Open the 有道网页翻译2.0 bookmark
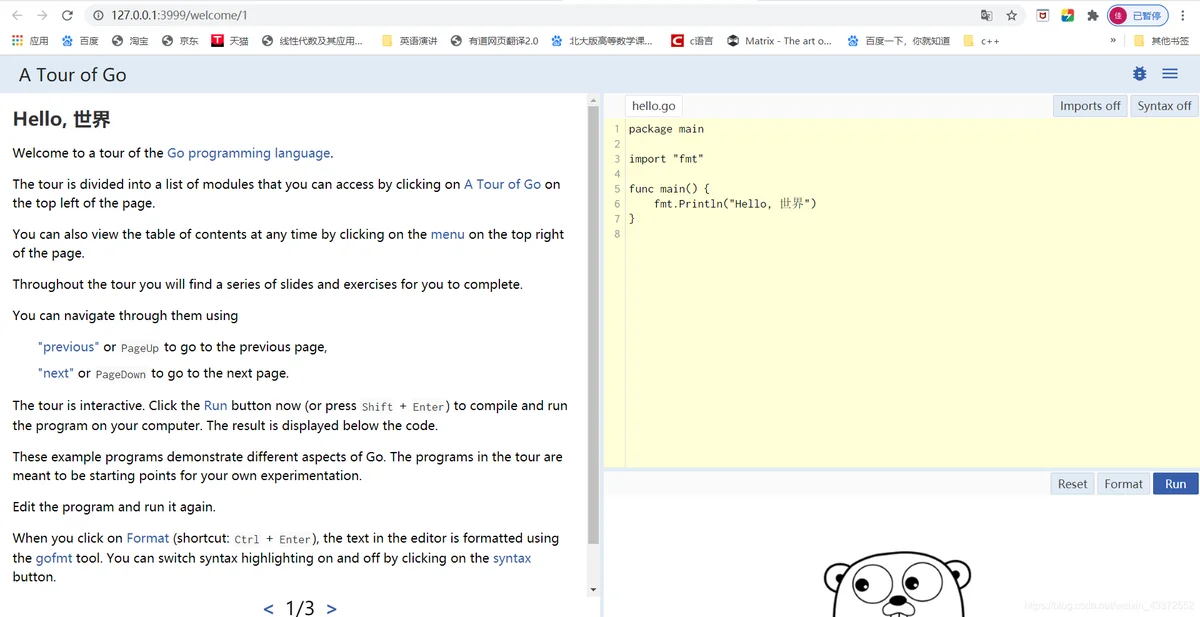Viewport: 1200px width, 617px height. (494, 41)
